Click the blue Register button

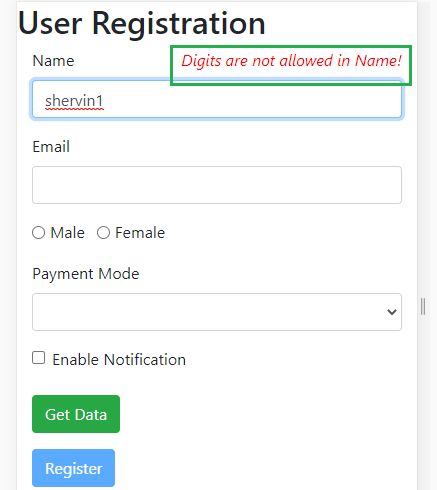pos(73,468)
